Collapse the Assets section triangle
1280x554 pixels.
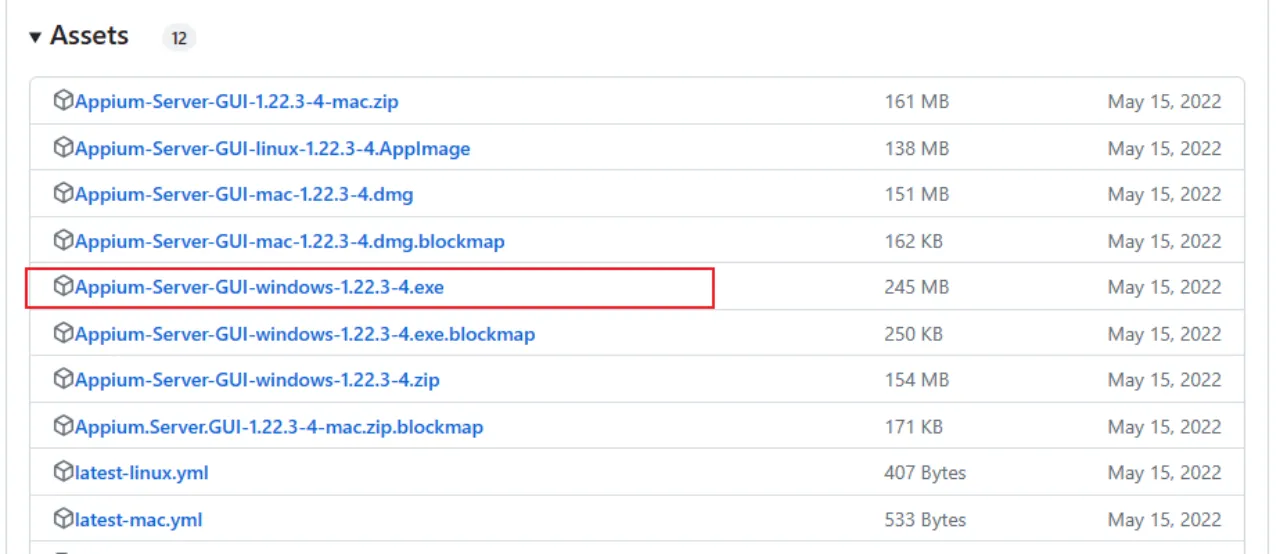(35, 37)
